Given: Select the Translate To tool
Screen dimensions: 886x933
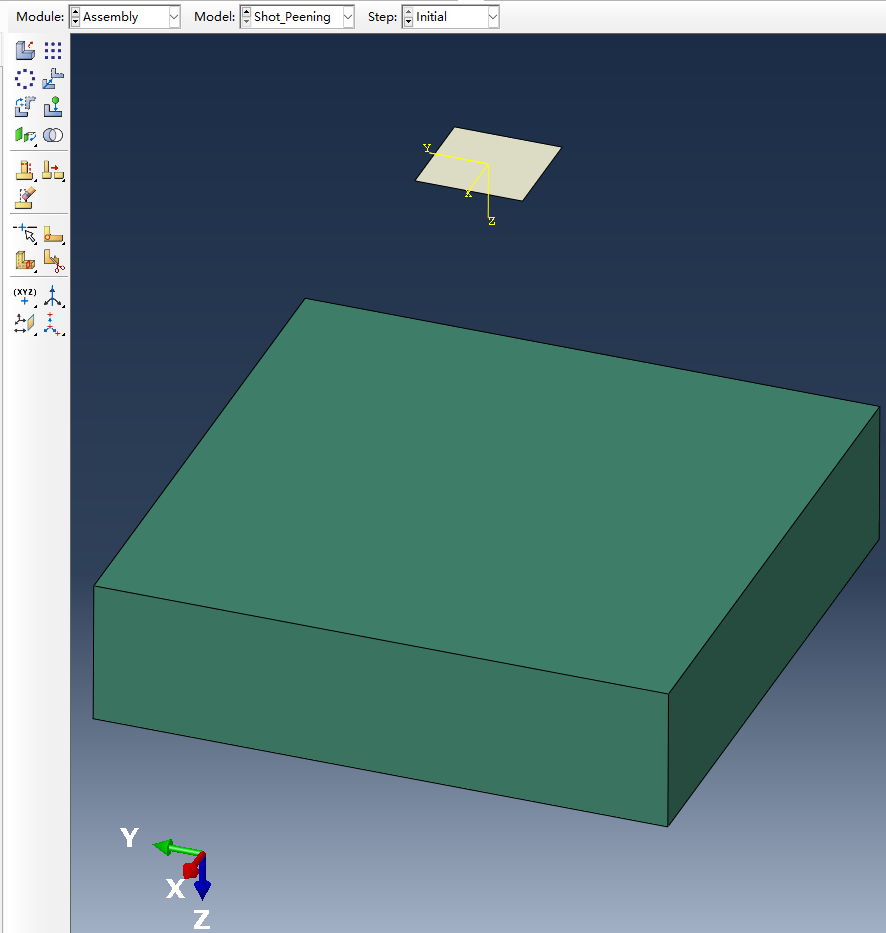Looking at the screenshot, I should (53, 107).
